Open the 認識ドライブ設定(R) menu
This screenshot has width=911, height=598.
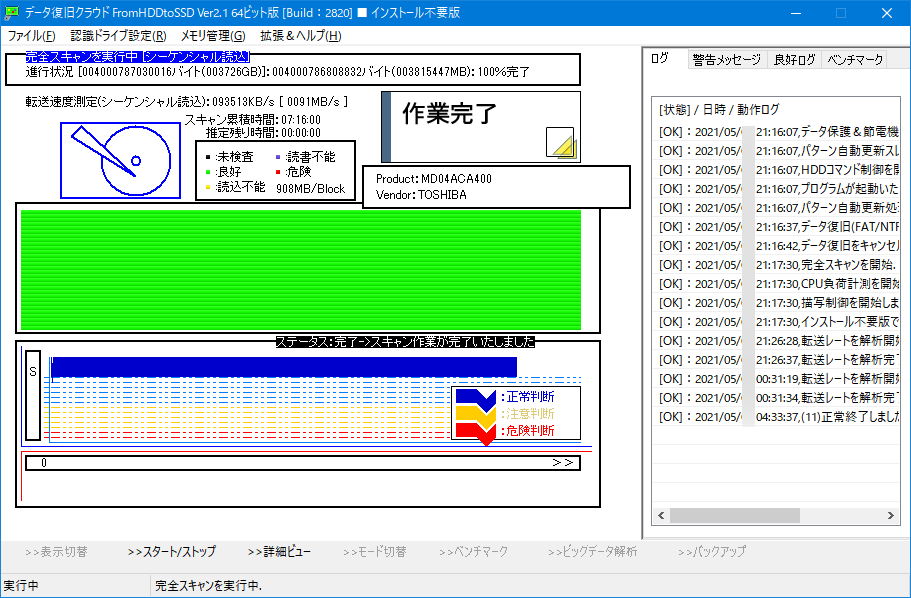(x=119, y=35)
